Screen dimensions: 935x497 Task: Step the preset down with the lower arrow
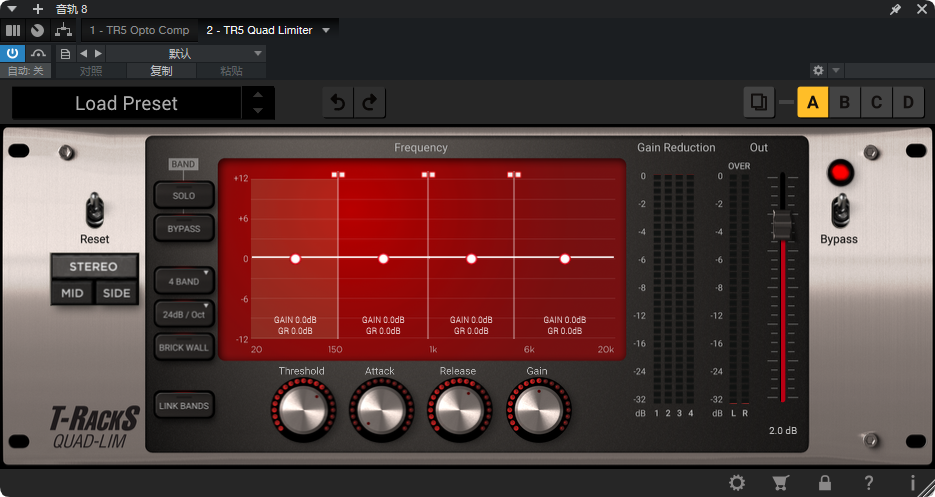258,110
